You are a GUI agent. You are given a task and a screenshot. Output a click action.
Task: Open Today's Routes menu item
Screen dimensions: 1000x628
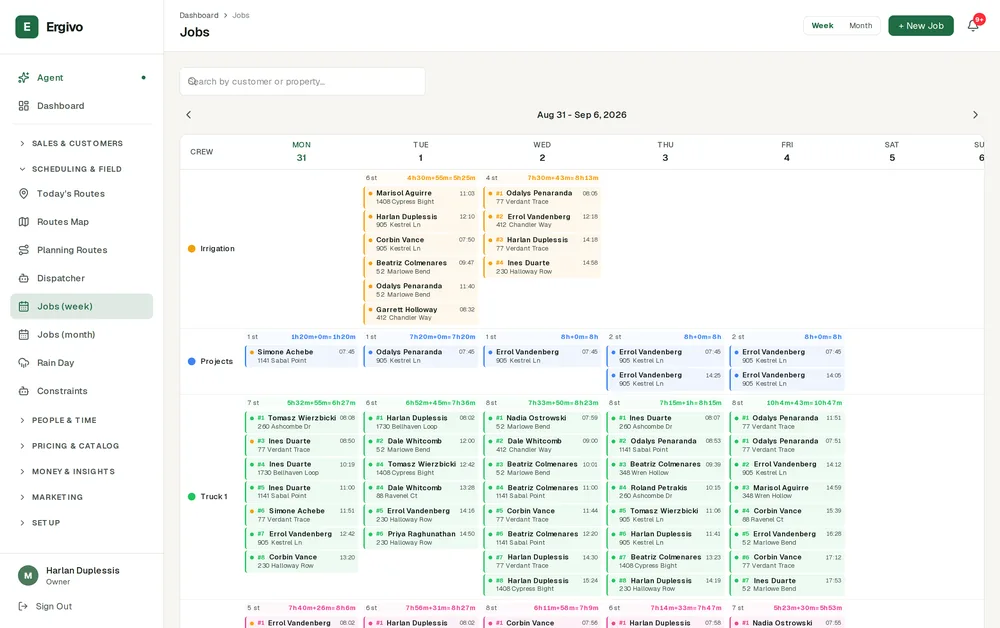[x=82, y=194]
